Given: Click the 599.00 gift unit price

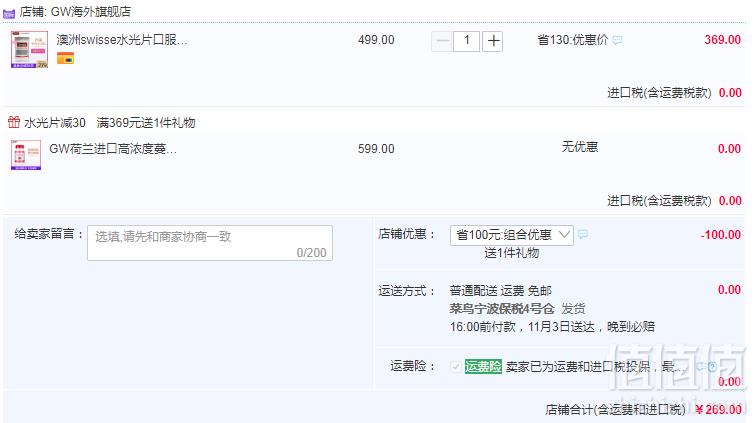Looking at the screenshot, I should [376, 149].
